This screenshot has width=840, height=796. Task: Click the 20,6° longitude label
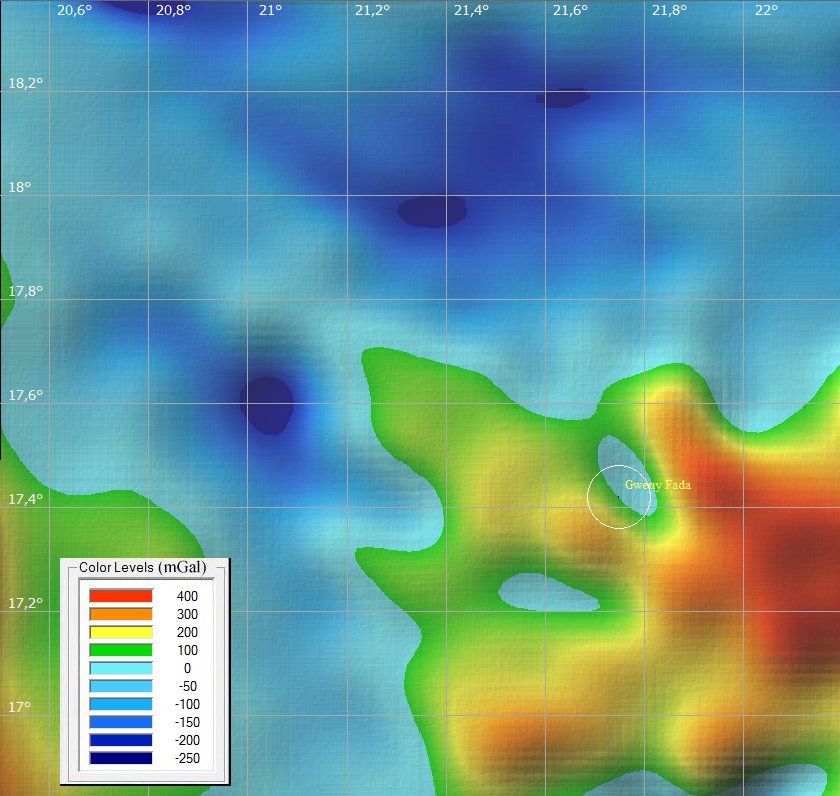coord(74,10)
